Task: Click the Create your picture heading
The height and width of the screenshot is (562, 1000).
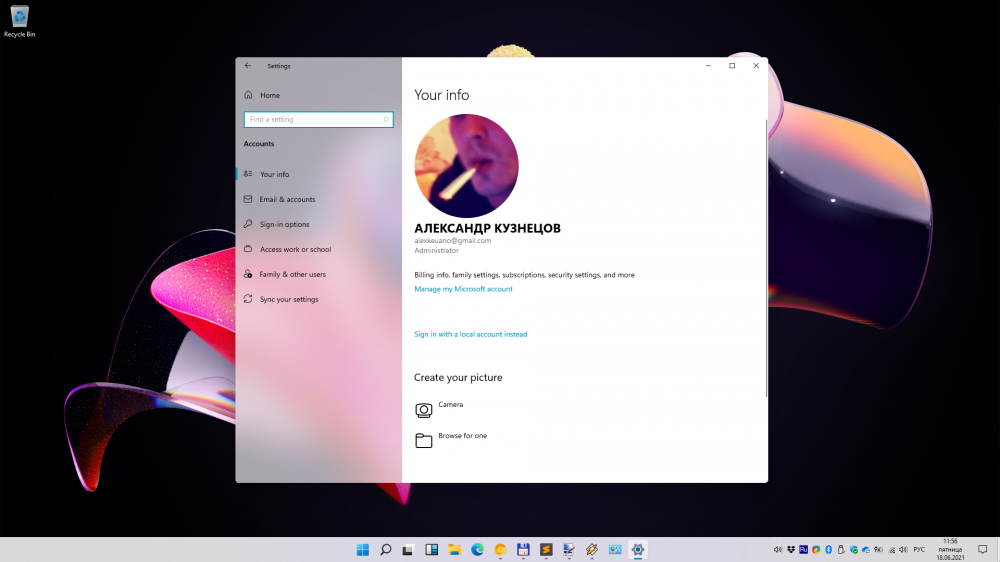Action: (458, 378)
